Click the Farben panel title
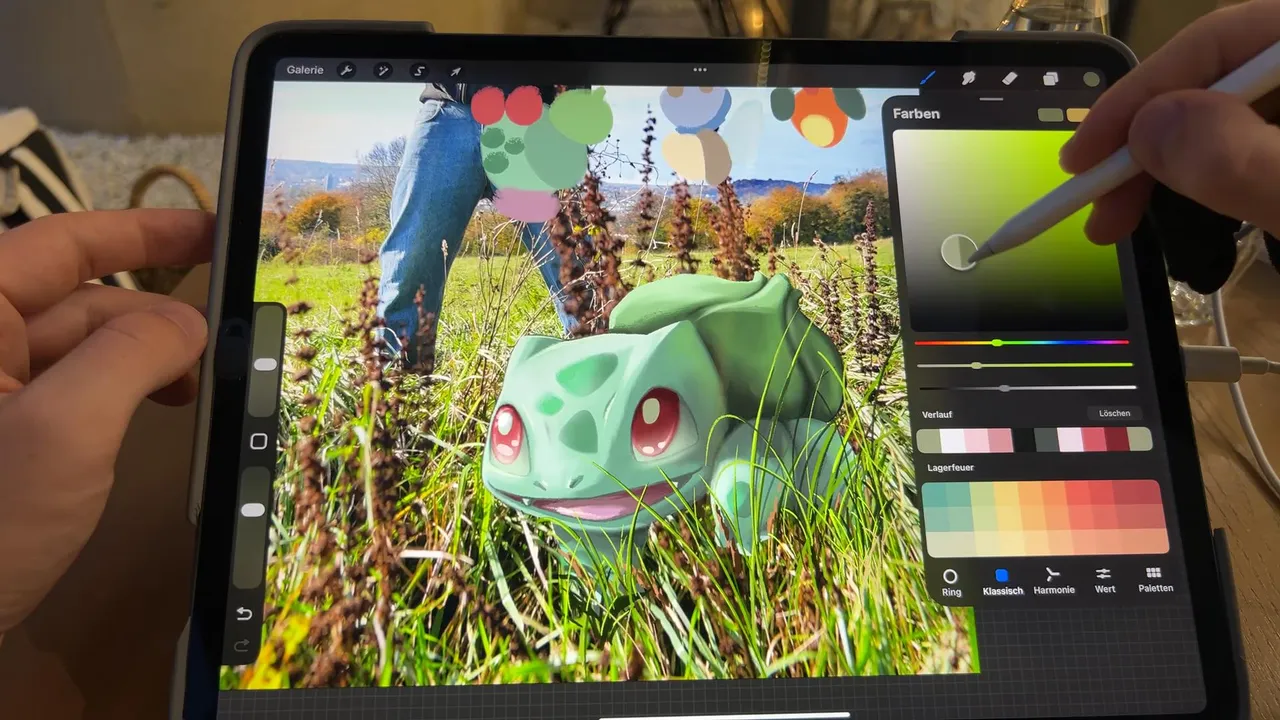The image size is (1280, 720). point(916,114)
